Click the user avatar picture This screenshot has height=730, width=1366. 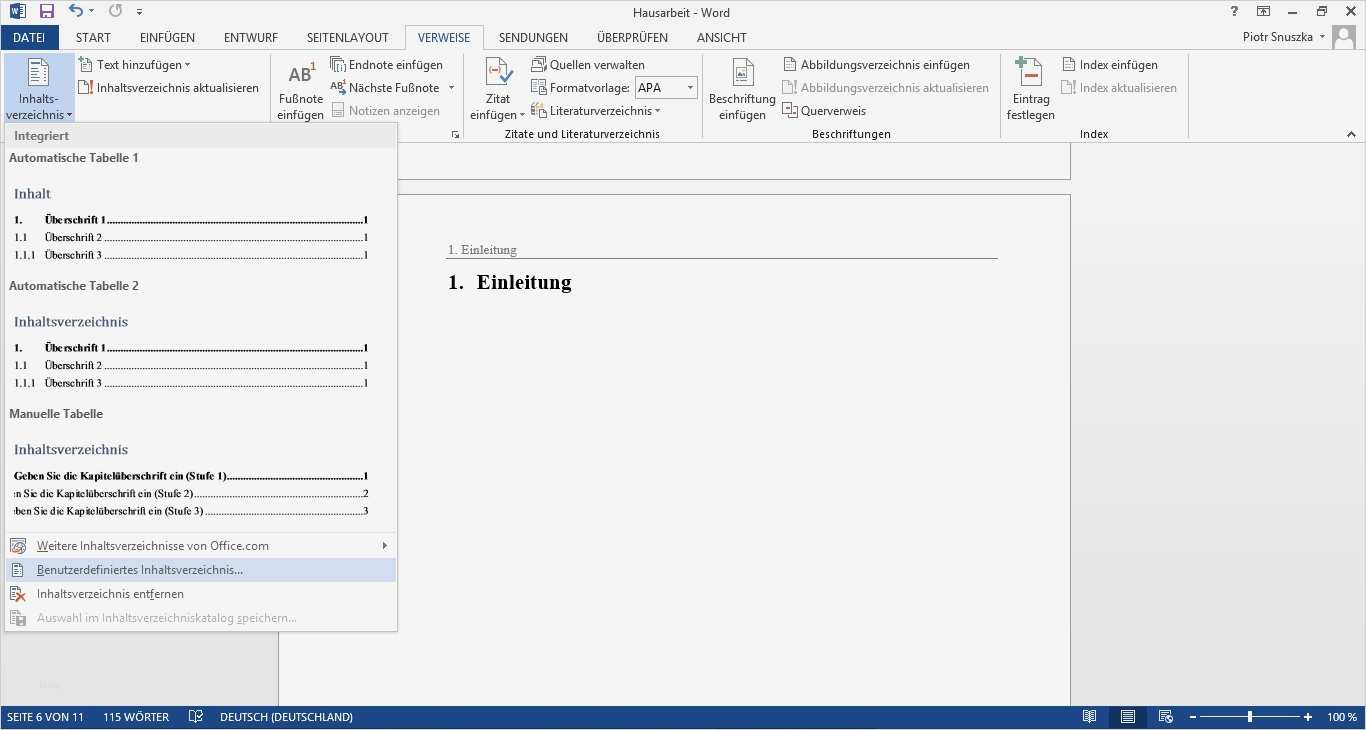point(1344,38)
